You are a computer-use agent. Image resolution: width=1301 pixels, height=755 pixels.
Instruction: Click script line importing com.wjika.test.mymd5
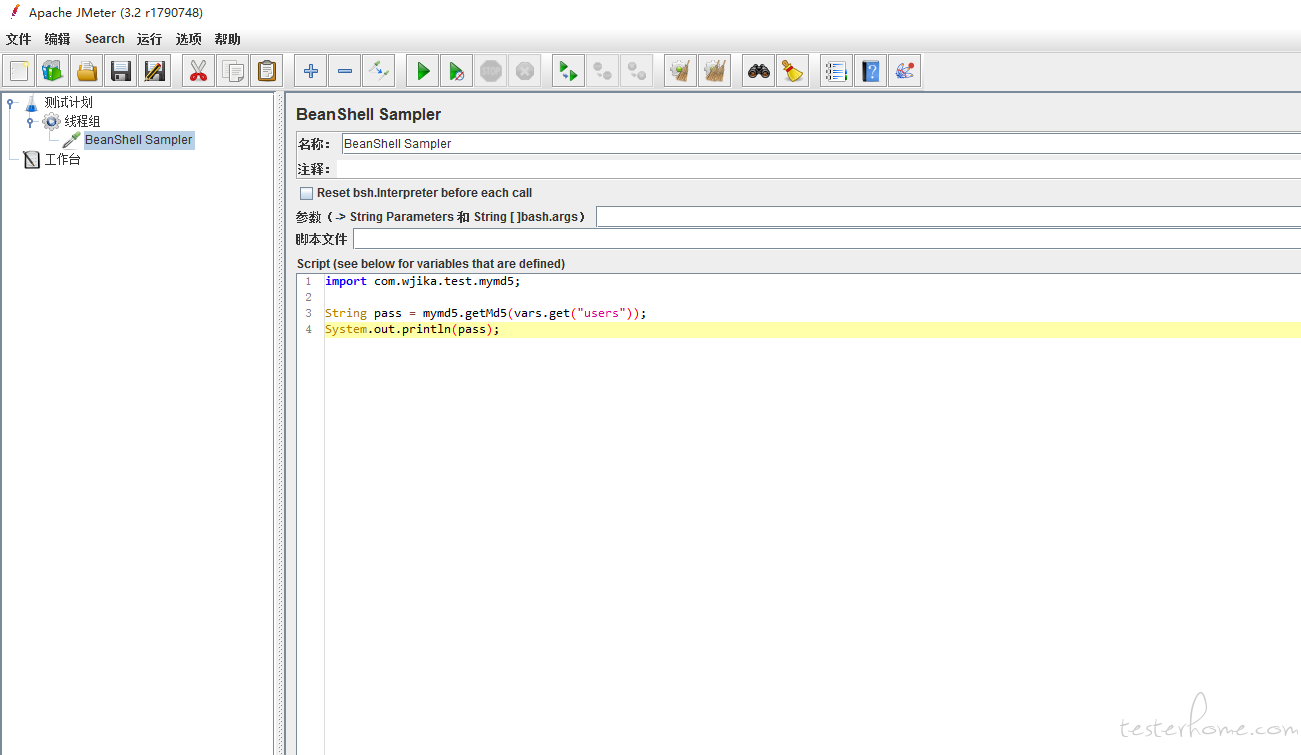[x=423, y=281]
